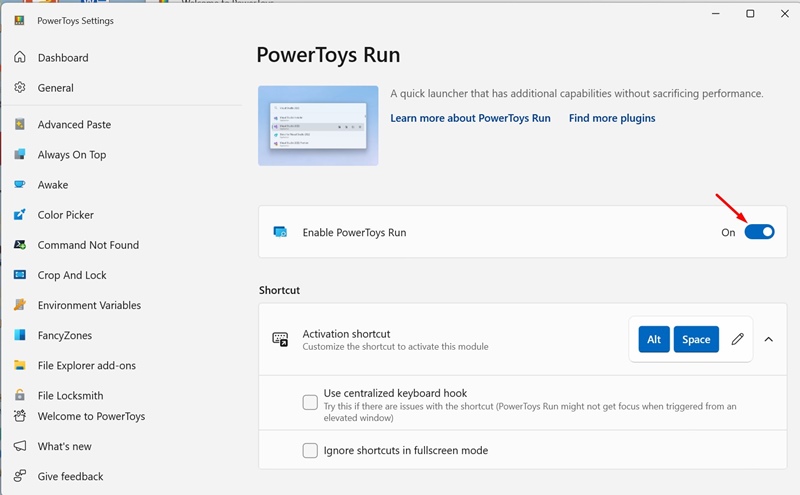This screenshot has width=800, height=495.
Task: Click the Shortcut section heading
Action: point(279,290)
